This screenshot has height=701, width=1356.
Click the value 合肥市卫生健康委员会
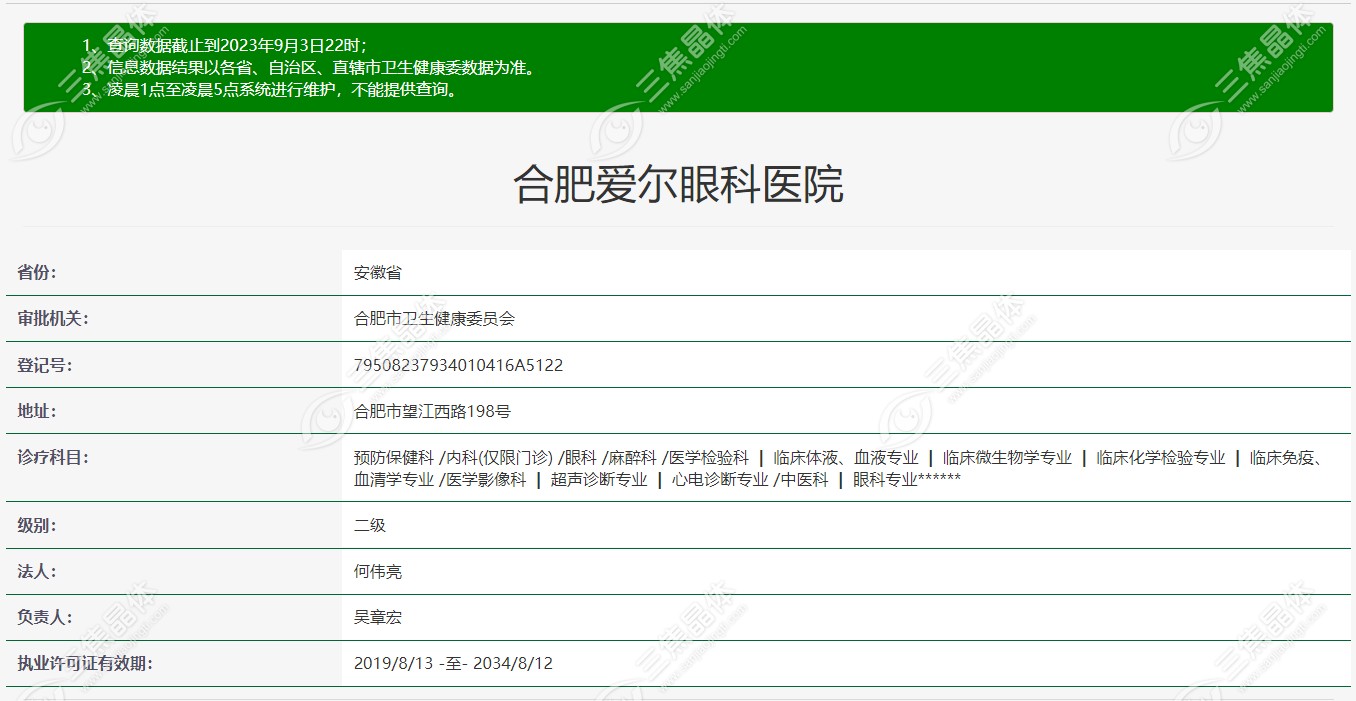click(x=434, y=319)
